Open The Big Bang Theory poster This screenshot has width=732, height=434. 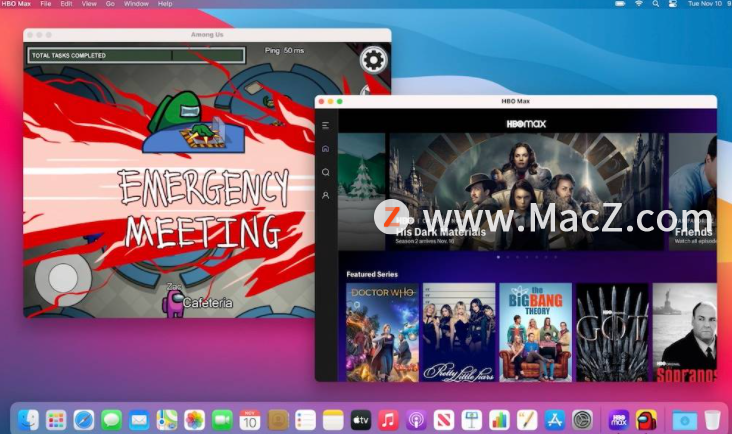point(535,332)
